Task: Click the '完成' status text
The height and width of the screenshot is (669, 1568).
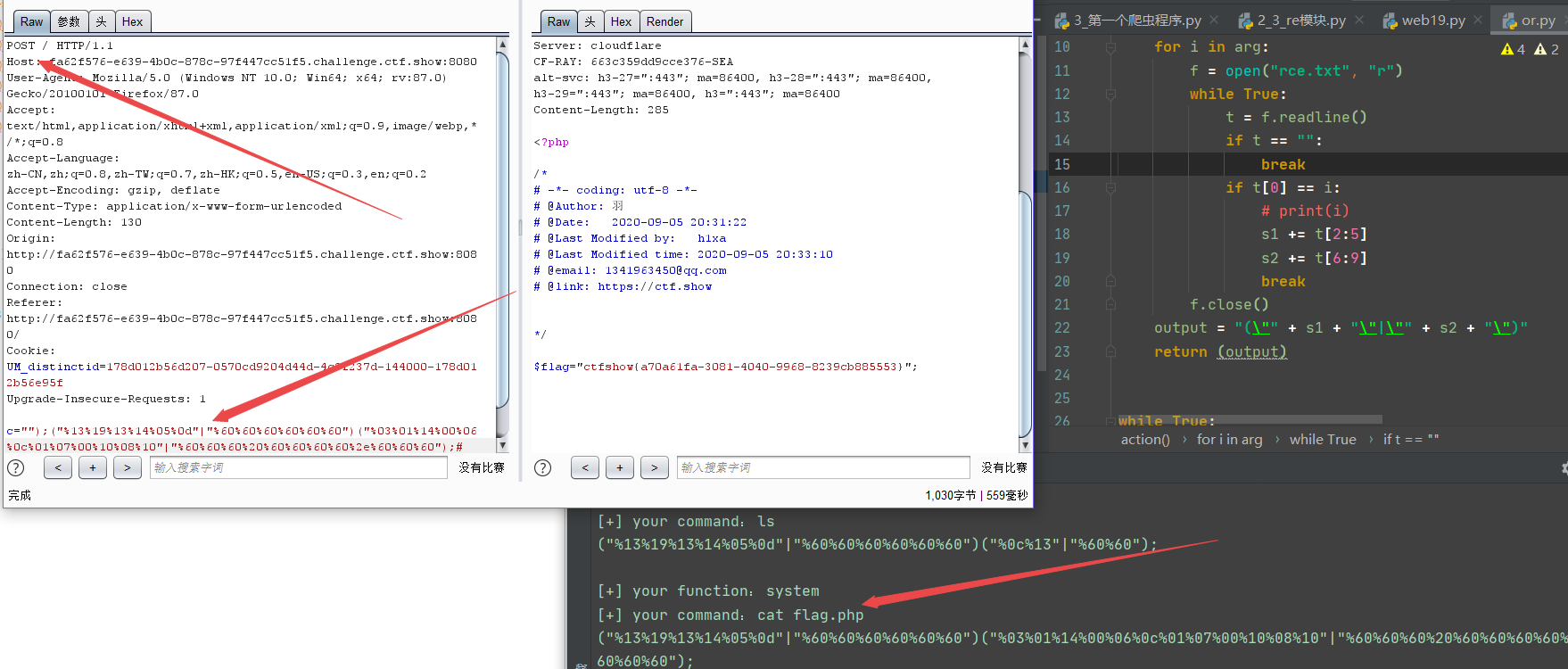Action: (x=20, y=495)
